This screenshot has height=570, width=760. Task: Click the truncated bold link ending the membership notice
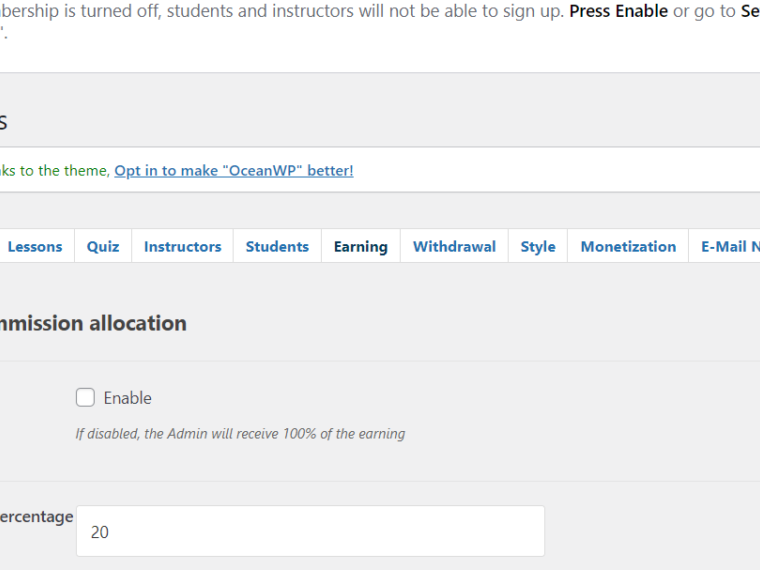pos(750,11)
